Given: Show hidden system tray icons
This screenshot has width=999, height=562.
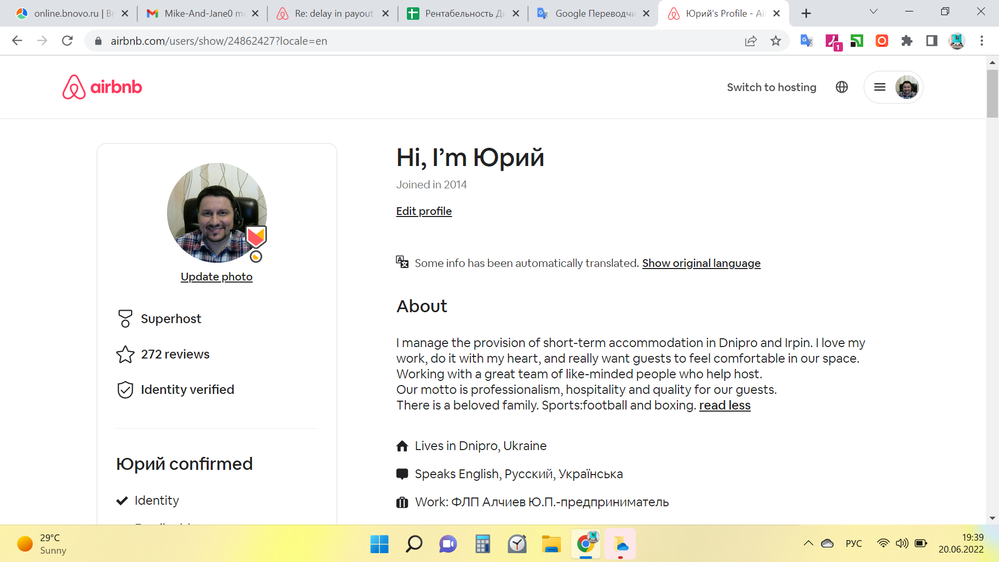Looking at the screenshot, I should coord(808,544).
